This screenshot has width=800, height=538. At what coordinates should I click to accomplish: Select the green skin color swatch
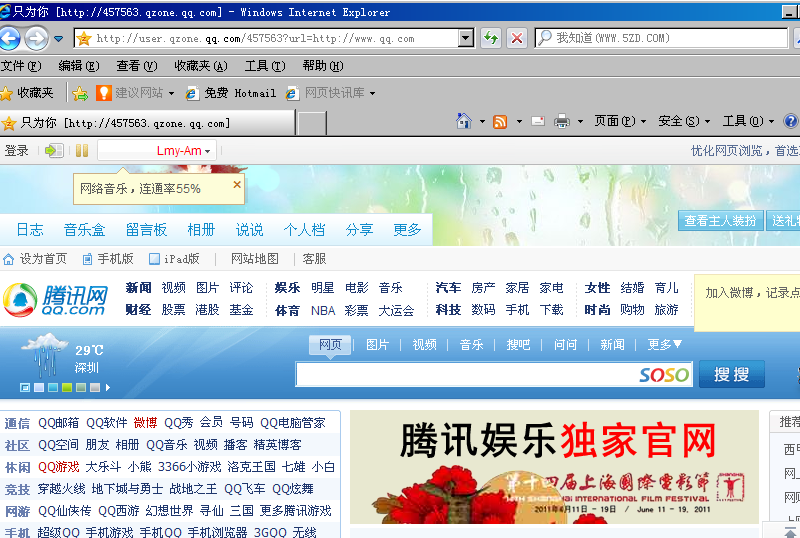click(x=66, y=388)
